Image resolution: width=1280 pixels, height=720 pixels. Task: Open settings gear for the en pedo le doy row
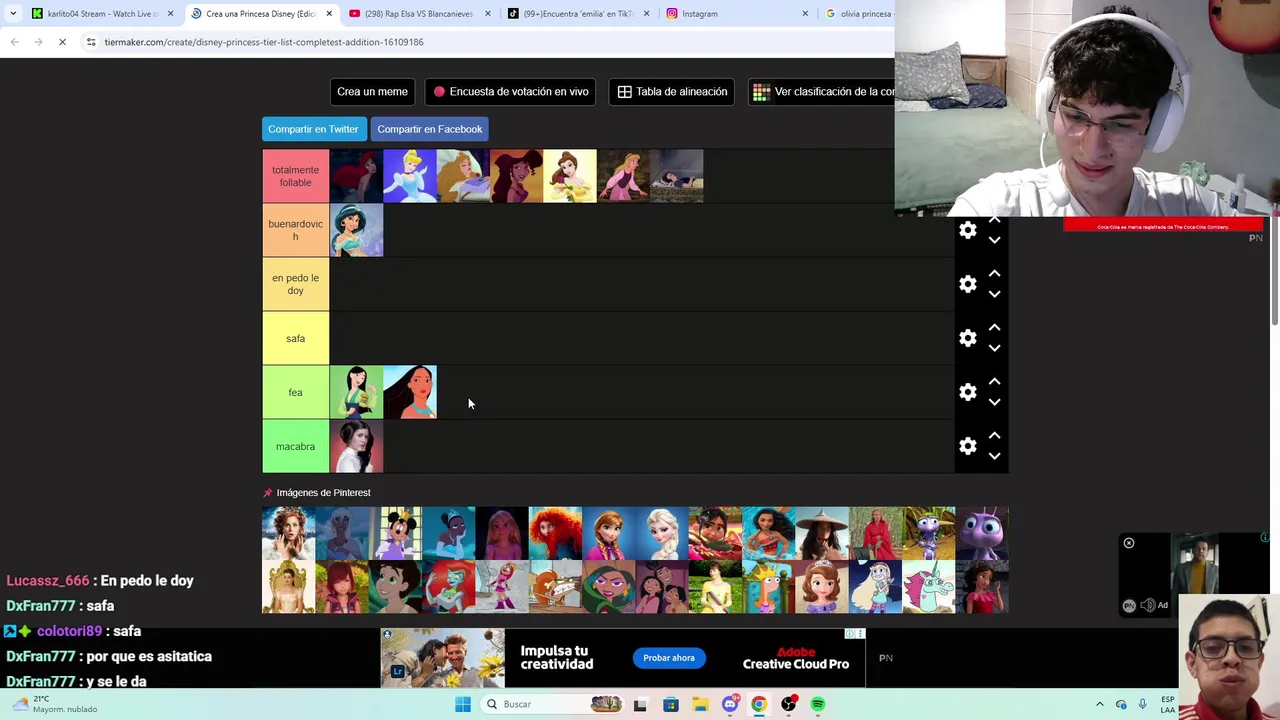[967, 284]
